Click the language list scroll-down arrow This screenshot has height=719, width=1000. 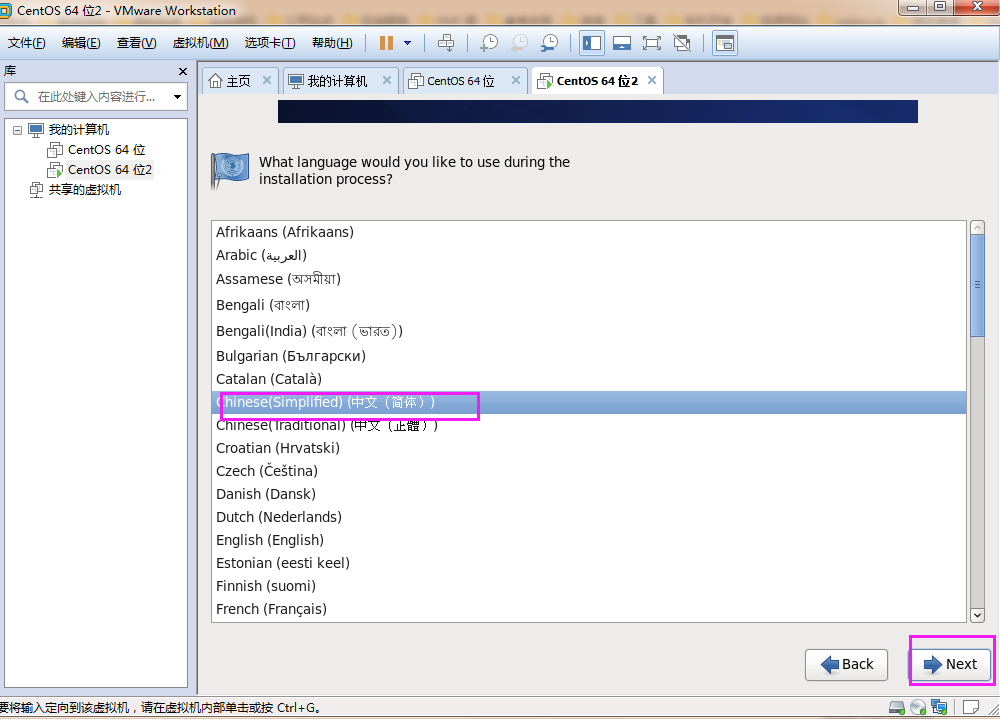coord(977,615)
